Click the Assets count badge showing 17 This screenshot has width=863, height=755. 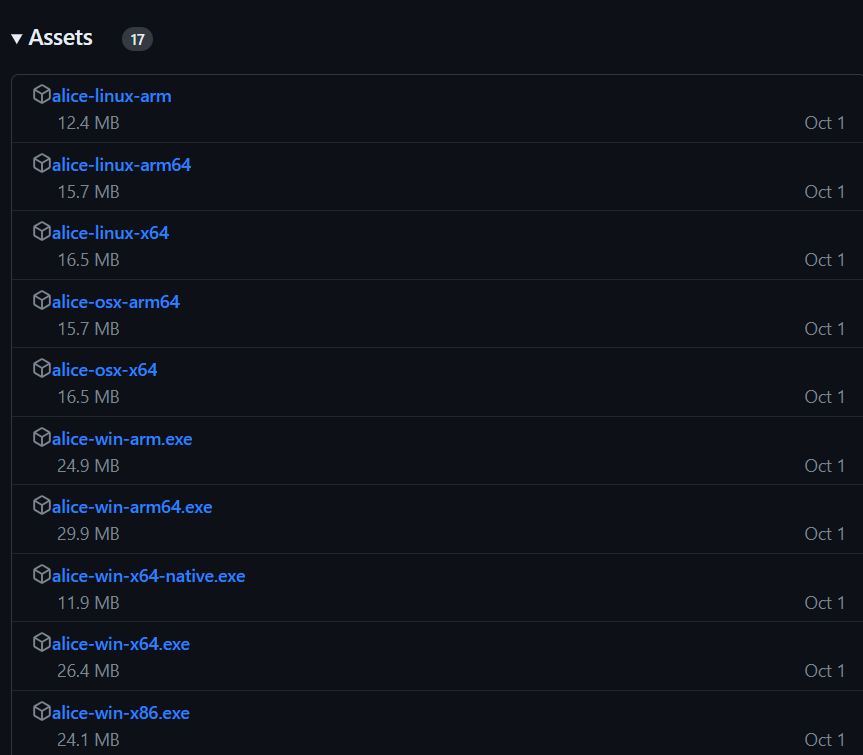137,39
